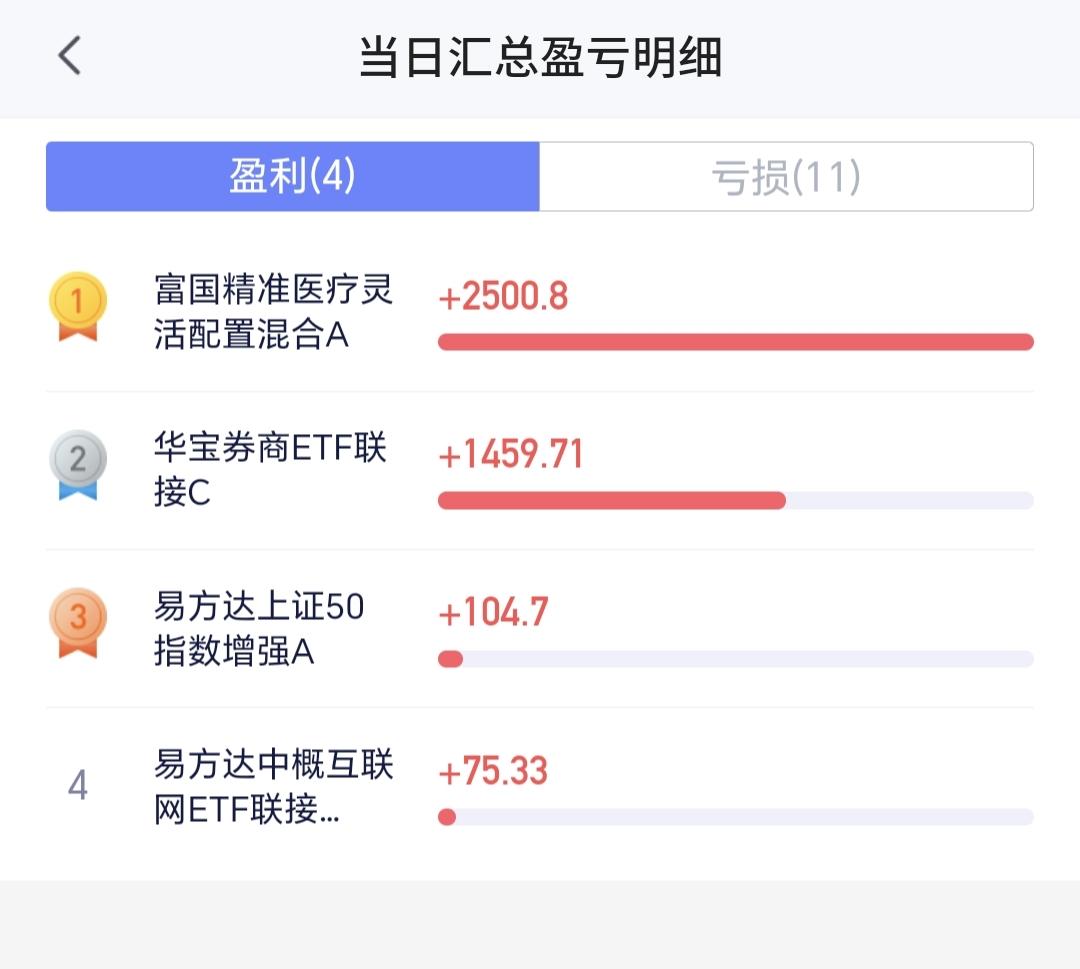Switch to the 亏损(11) tab
This screenshot has height=969, width=1080.
tap(786, 176)
